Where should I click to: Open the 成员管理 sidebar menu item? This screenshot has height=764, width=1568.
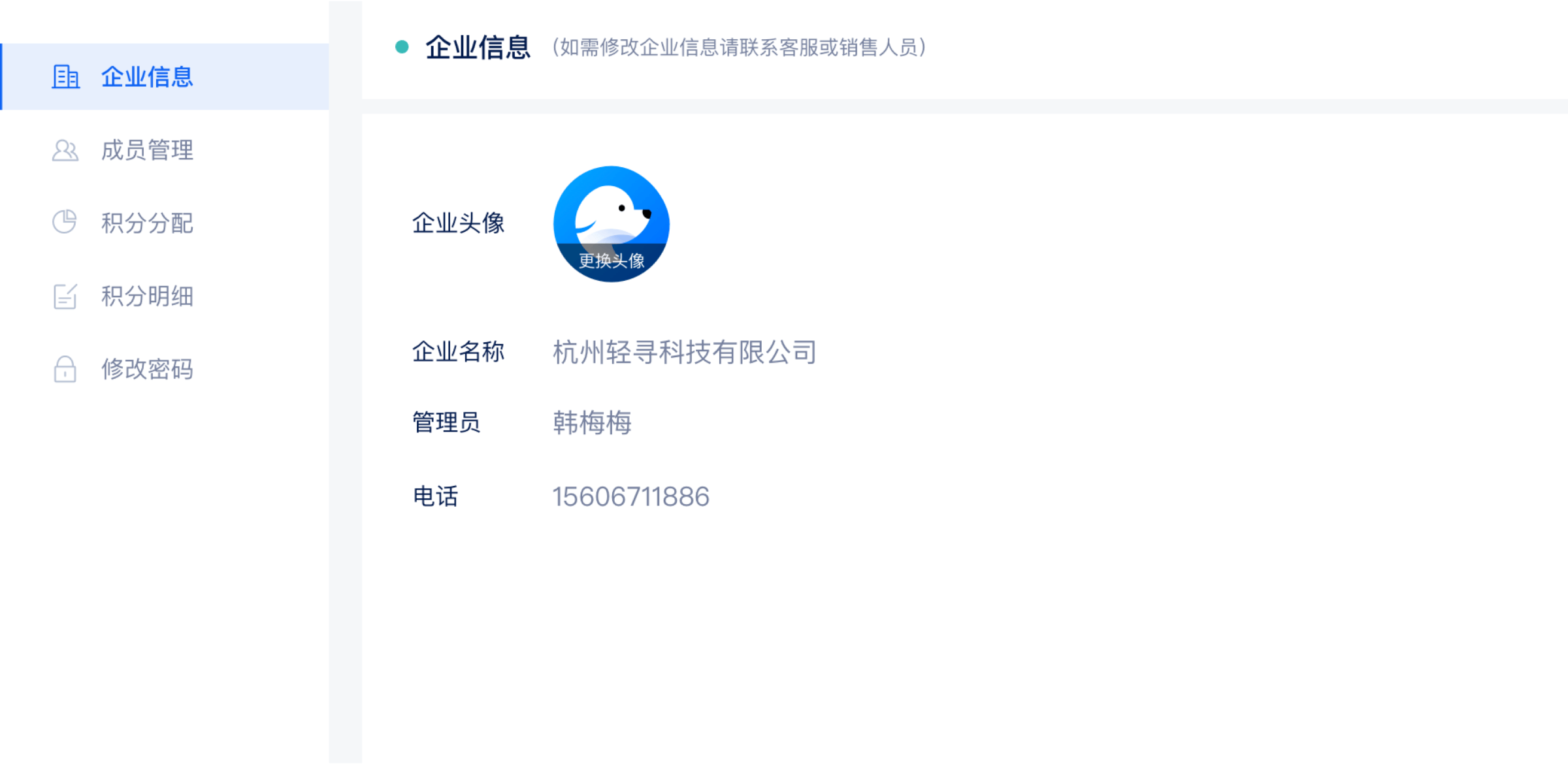(165, 150)
